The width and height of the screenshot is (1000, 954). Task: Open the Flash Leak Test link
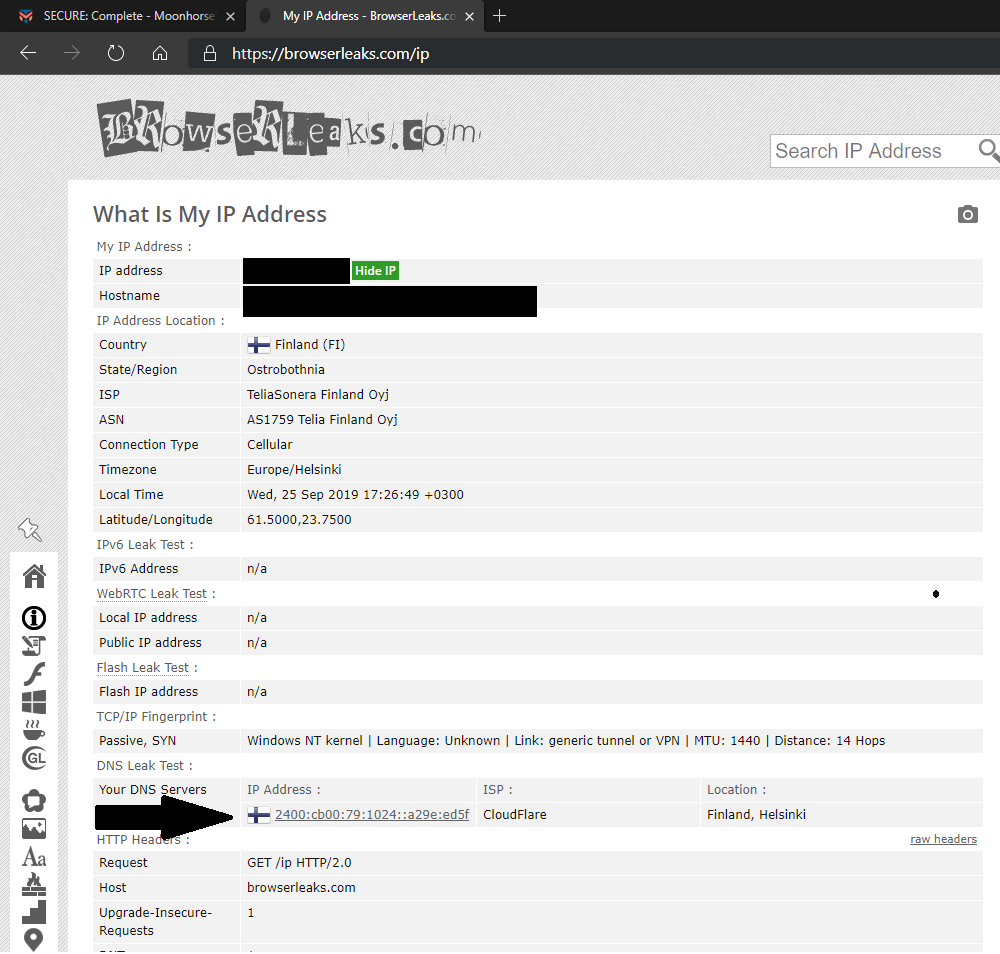pyautogui.click(x=143, y=668)
